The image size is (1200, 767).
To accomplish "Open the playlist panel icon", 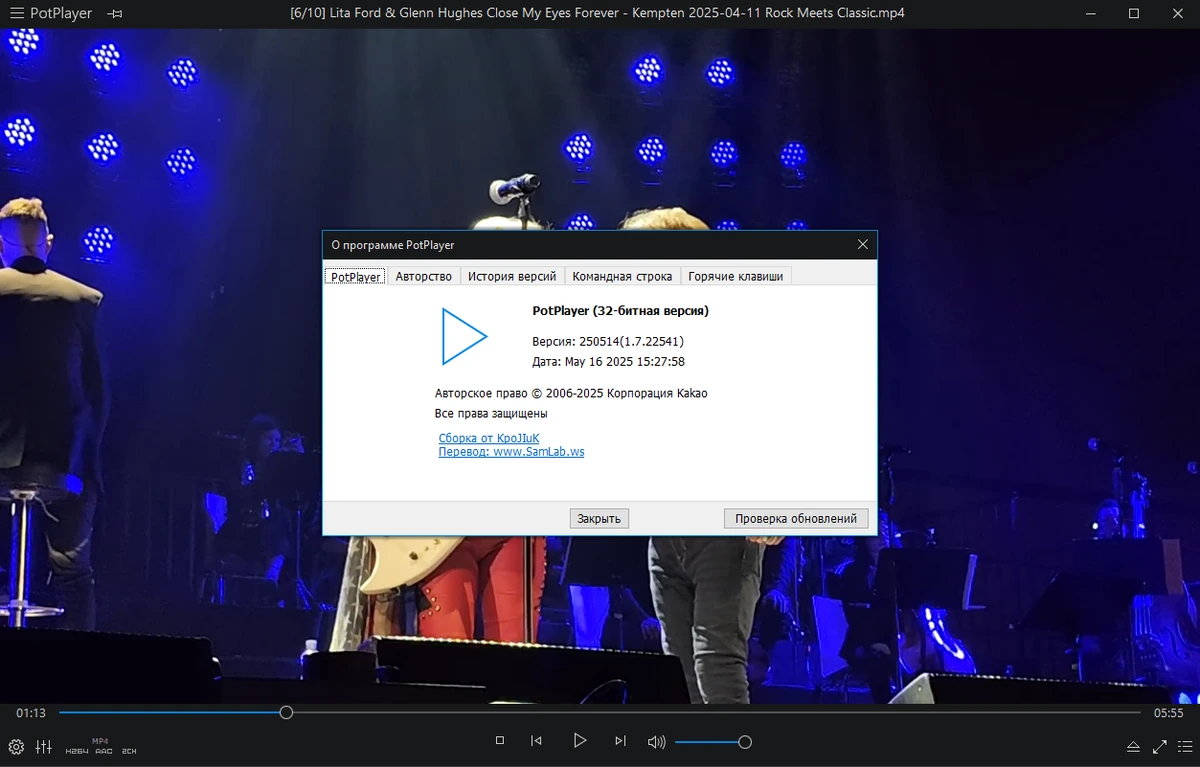I will click(x=1184, y=746).
